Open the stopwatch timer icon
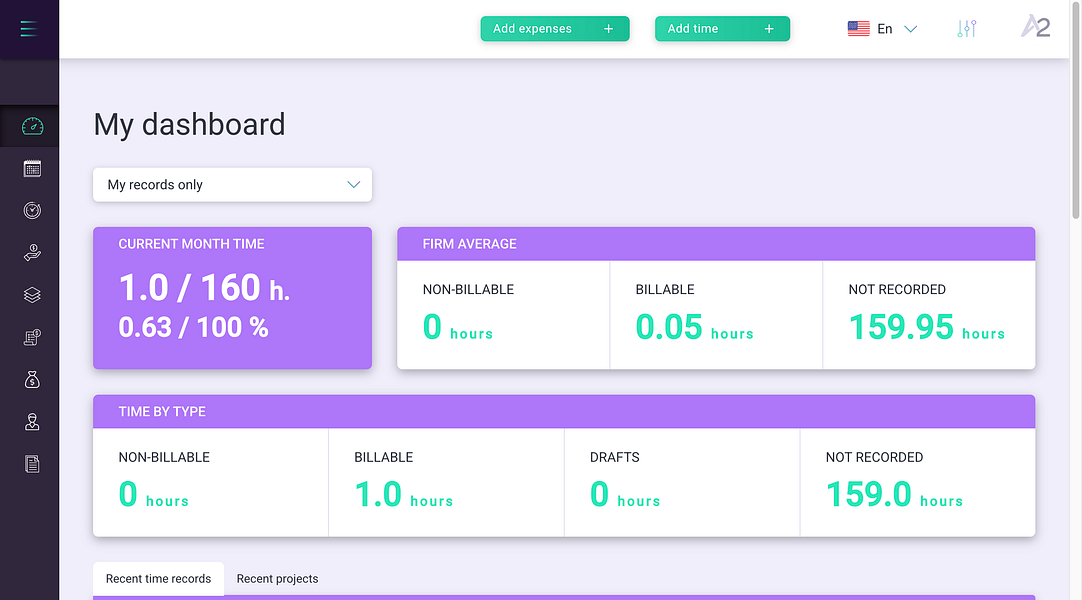Image resolution: width=1082 pixels, height=600 pixels. tap(32, 210)
